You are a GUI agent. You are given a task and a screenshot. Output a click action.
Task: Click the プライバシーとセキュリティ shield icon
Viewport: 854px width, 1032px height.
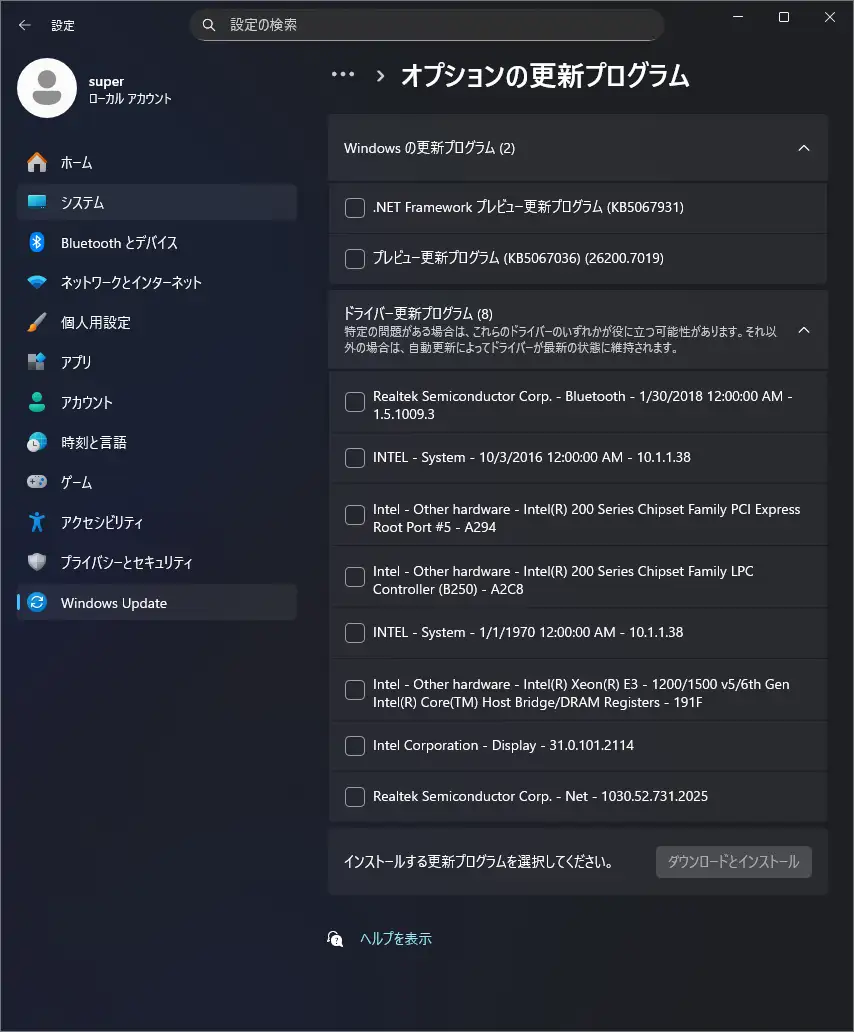tap(37, 562)
